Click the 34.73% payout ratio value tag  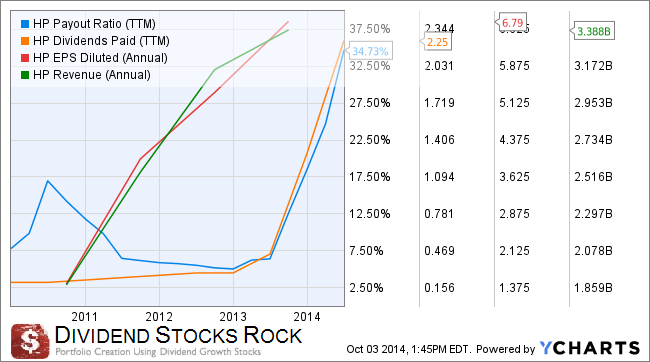pyautogui.click(x=370, y=51)
